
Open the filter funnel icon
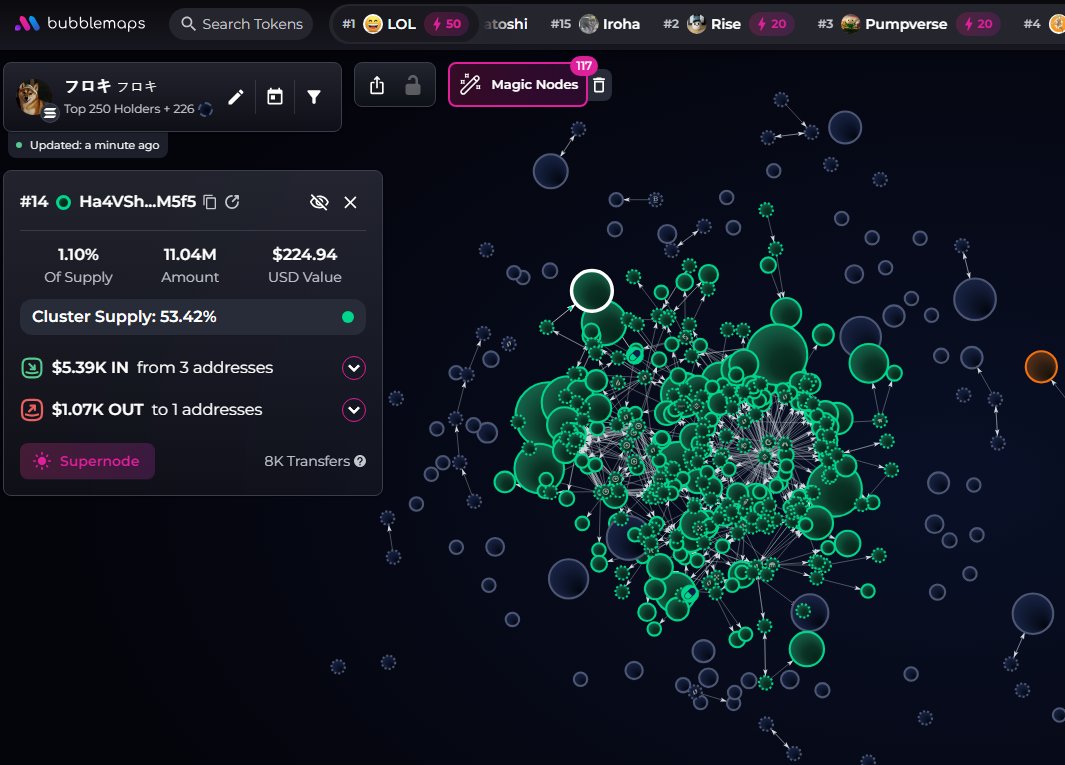tap(314, 97)
